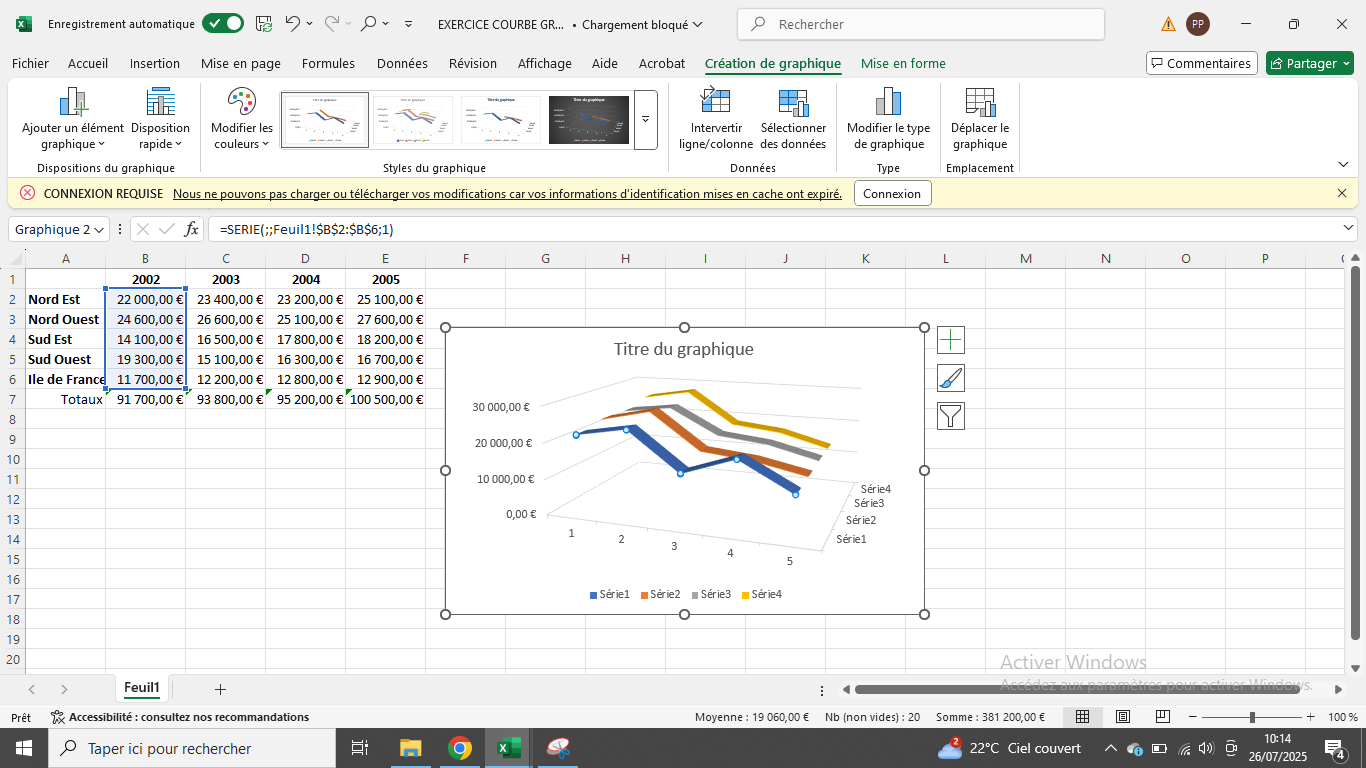This screenshot has width=1366, height=768.
Task: Open Sélectionner des données dialog
Action: pyautogui.click(x=793, y=118)
